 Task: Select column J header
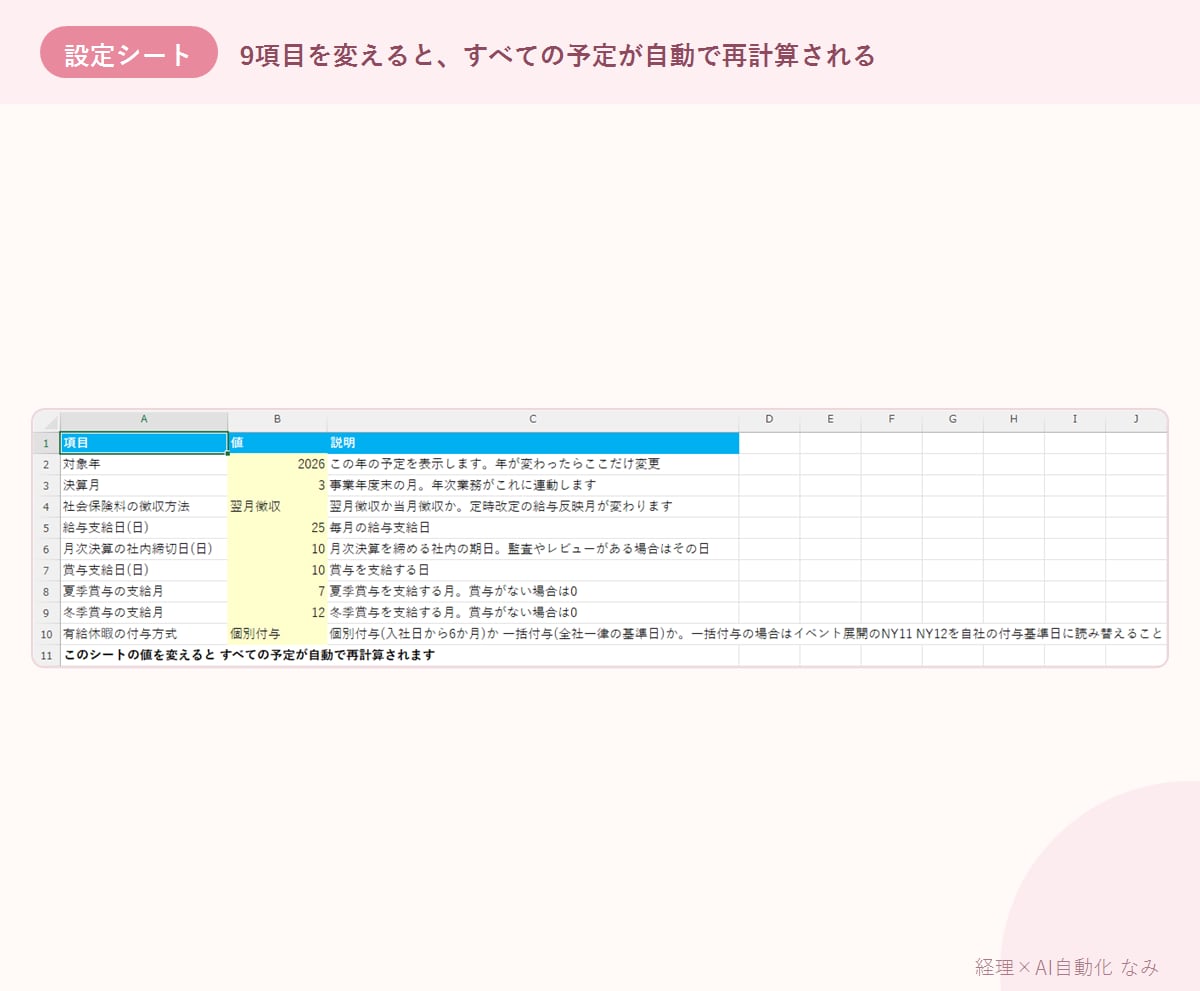(1136, 419)
